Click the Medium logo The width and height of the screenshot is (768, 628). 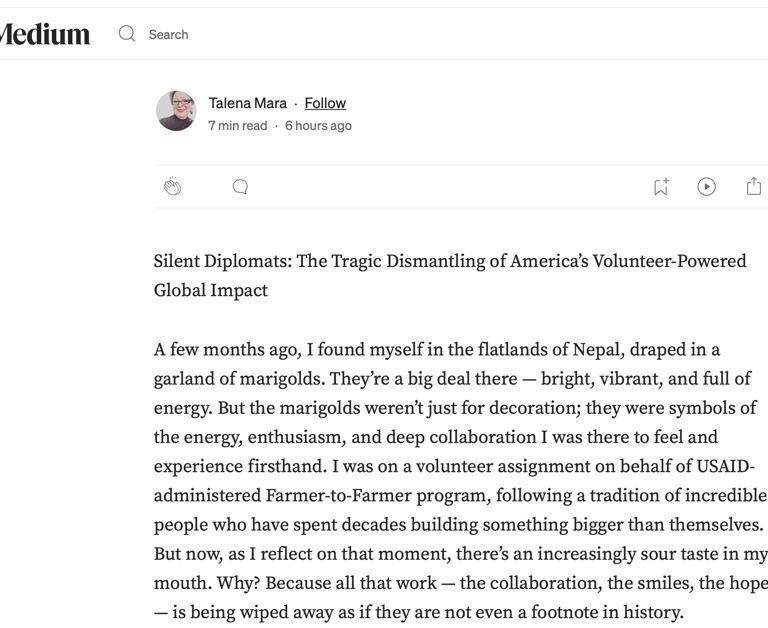[45, 35]
